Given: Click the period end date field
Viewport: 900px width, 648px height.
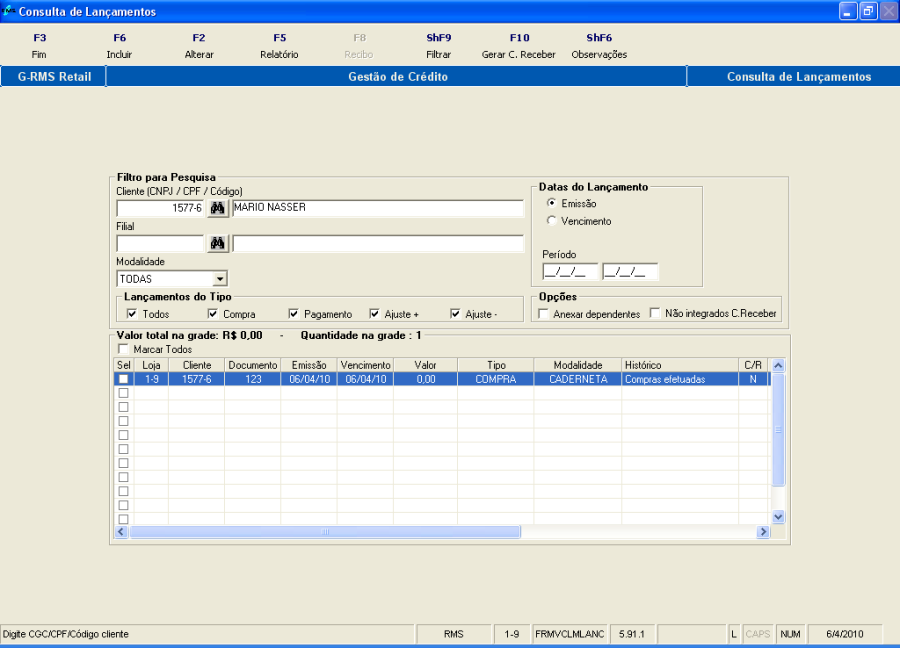Looking at the screenshot, I should click(630, 271).
